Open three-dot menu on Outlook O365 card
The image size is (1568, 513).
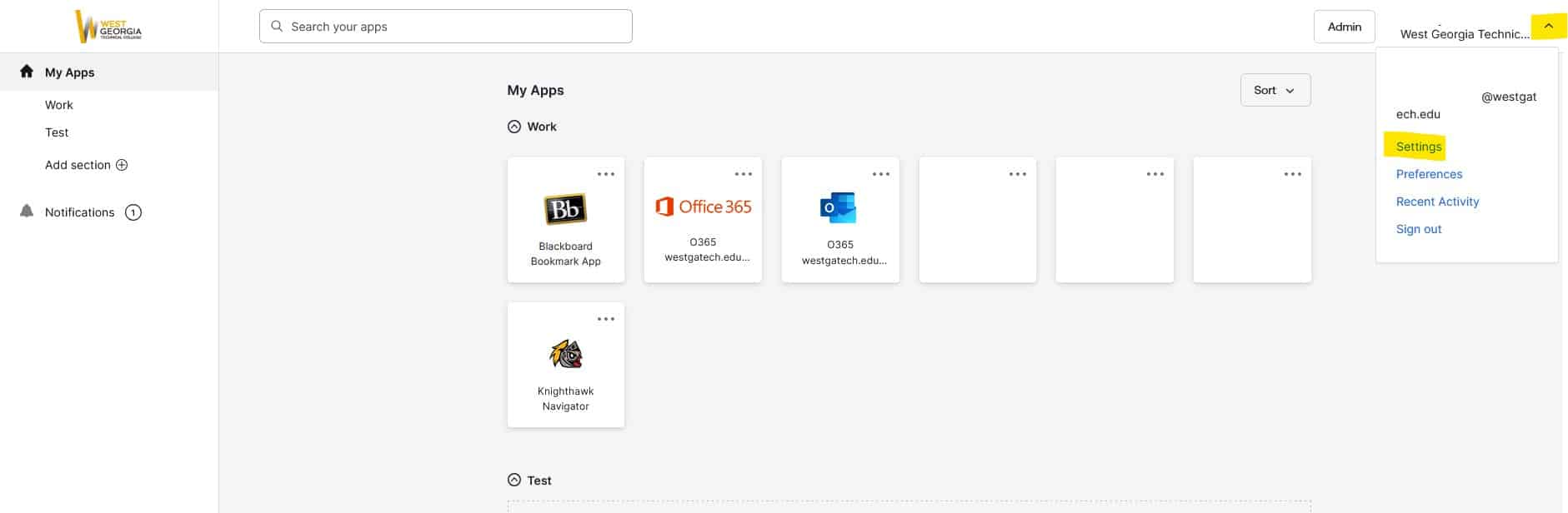[x=881, y=174]
